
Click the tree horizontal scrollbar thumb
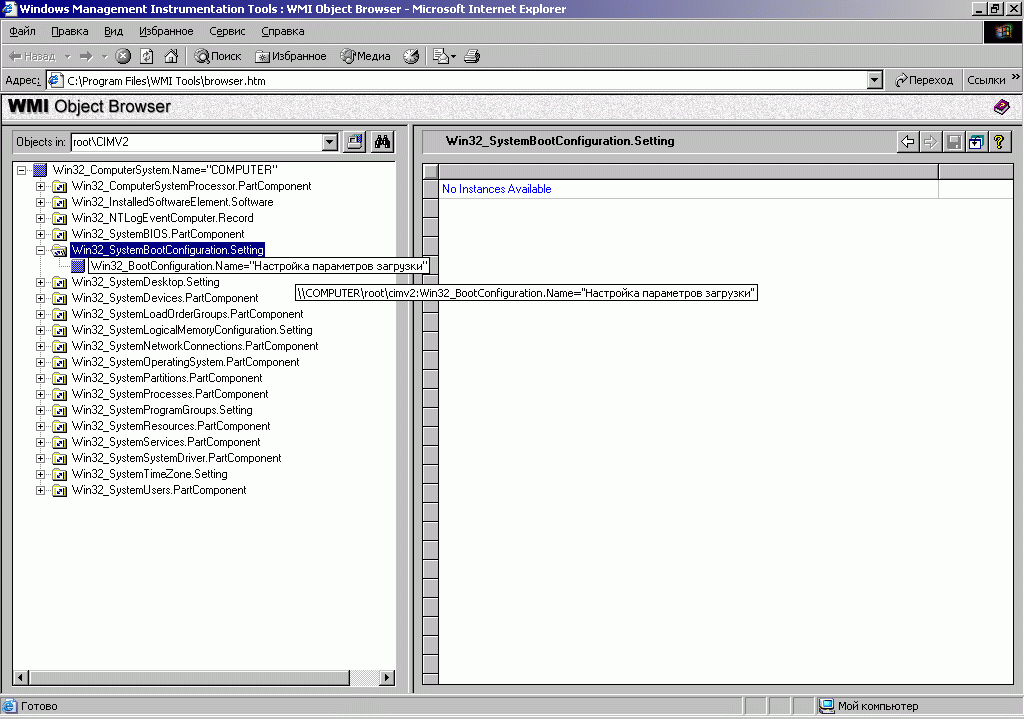point(189,678)
